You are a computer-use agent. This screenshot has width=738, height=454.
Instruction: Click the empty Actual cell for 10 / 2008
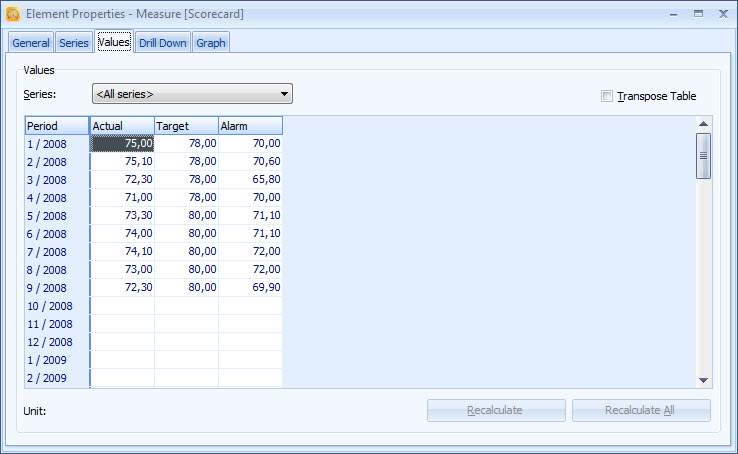tap(122, 306)
